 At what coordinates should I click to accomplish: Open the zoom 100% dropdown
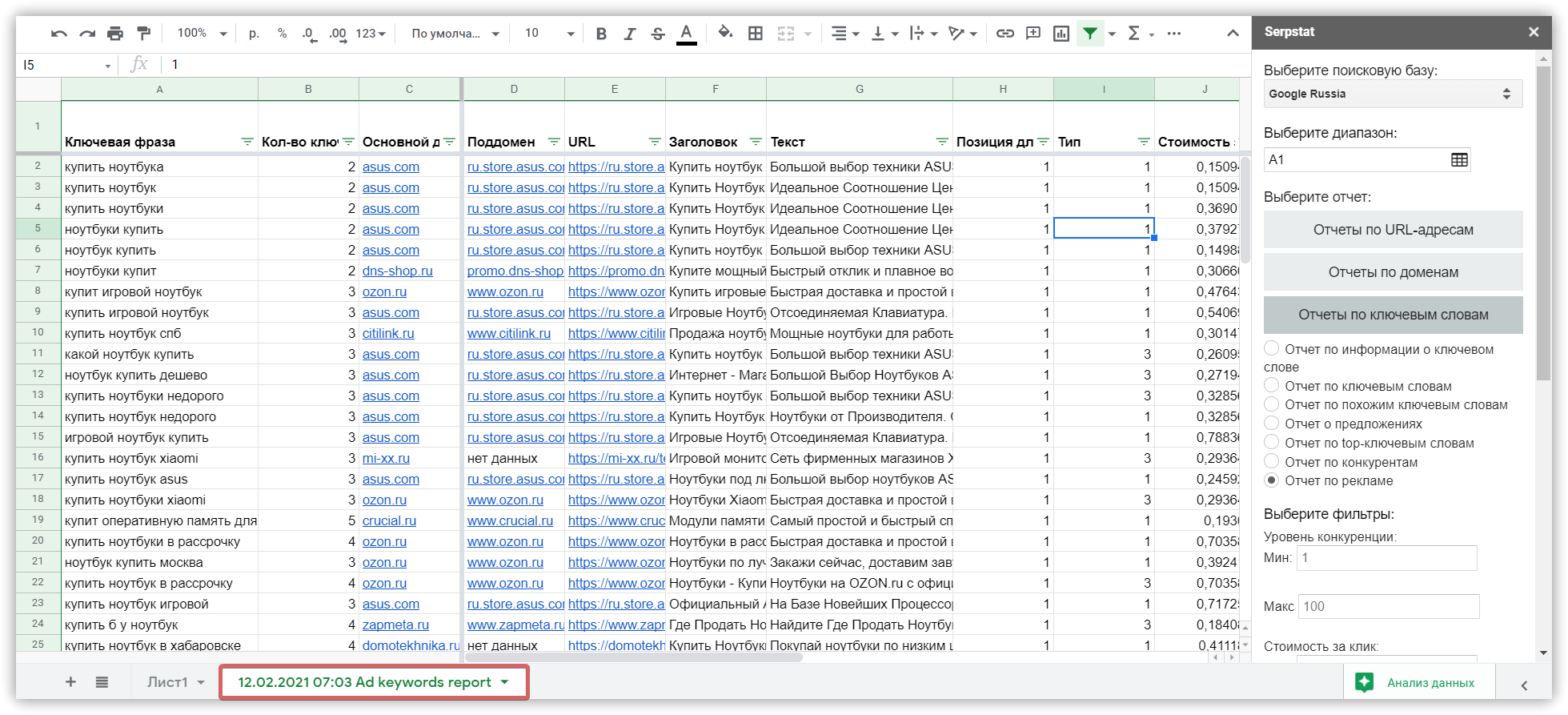pyautogui.click(x=202, y=34)
